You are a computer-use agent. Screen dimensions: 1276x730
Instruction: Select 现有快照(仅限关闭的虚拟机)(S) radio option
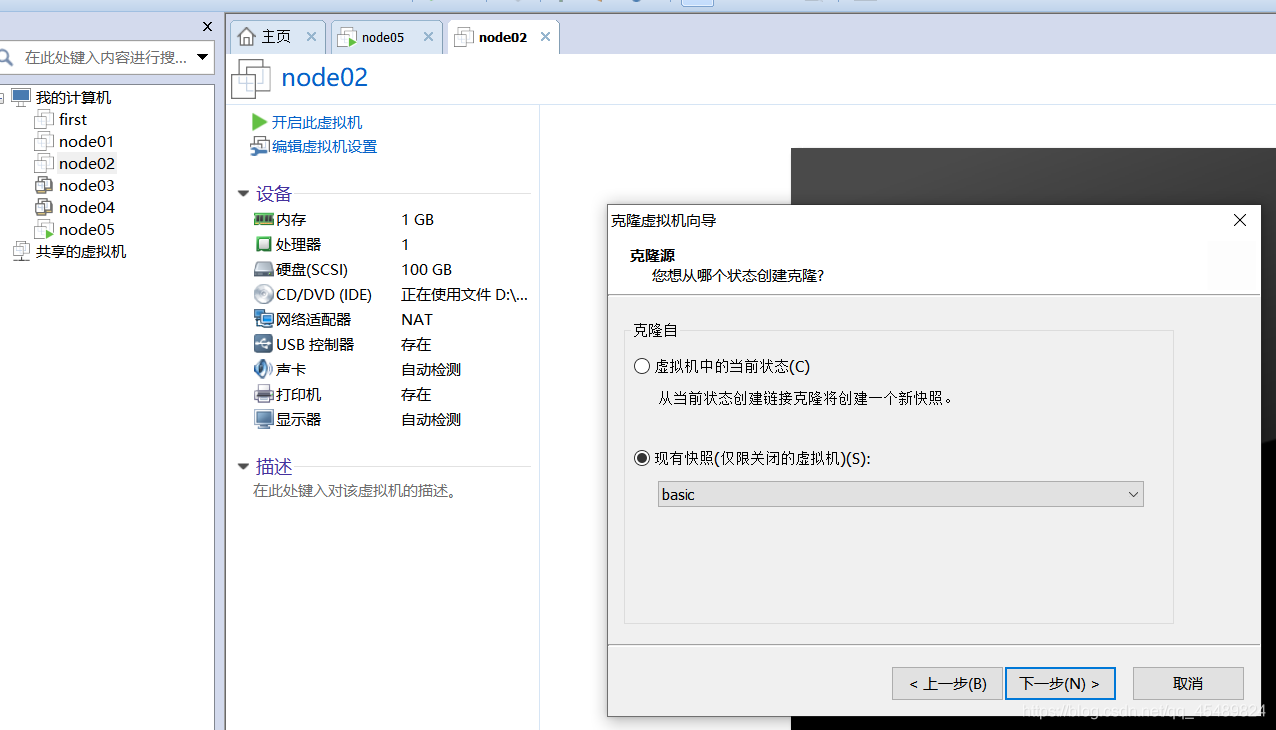coord(642,458)
